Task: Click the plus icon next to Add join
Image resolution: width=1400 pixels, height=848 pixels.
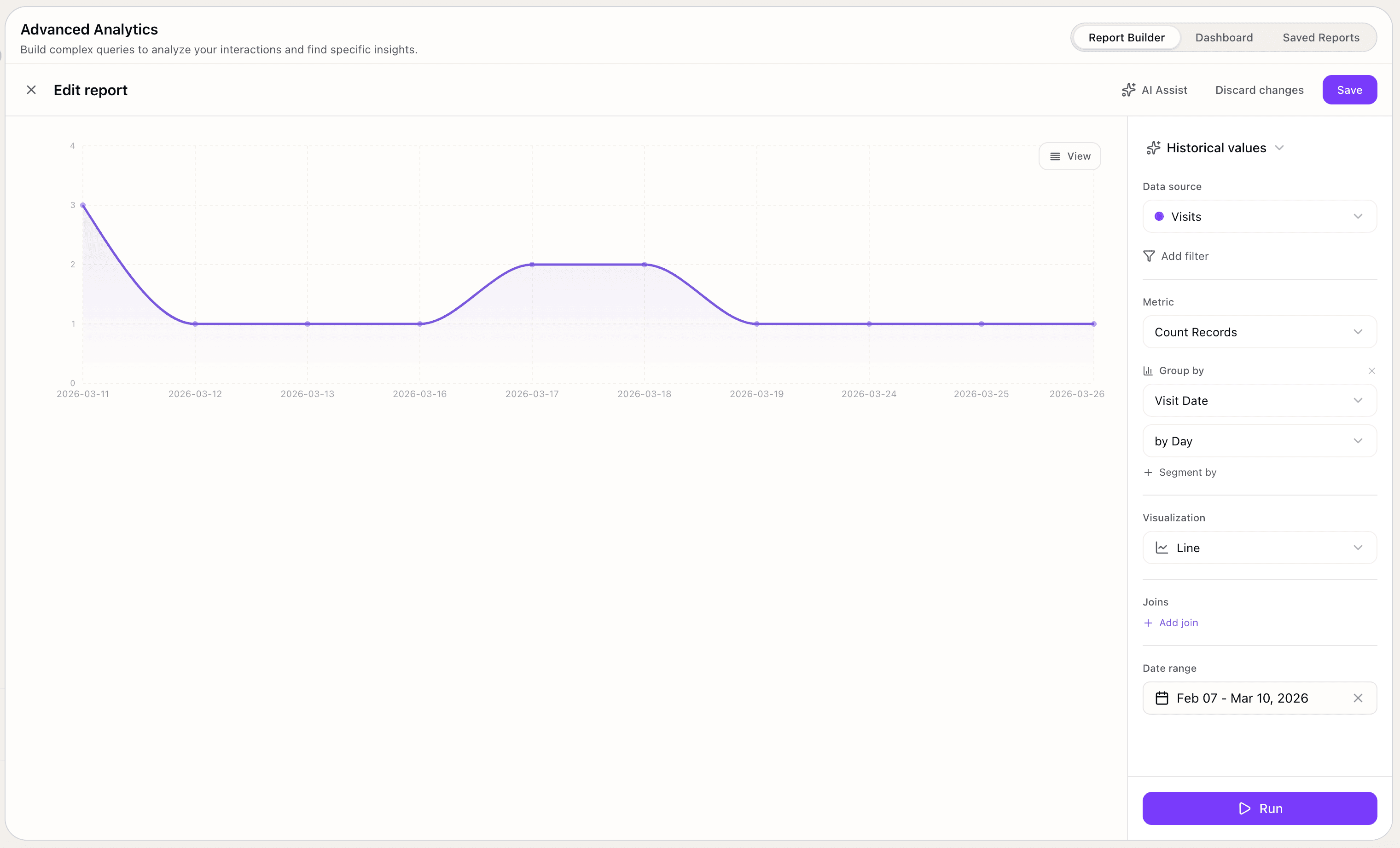Action: coord(1148,623)
